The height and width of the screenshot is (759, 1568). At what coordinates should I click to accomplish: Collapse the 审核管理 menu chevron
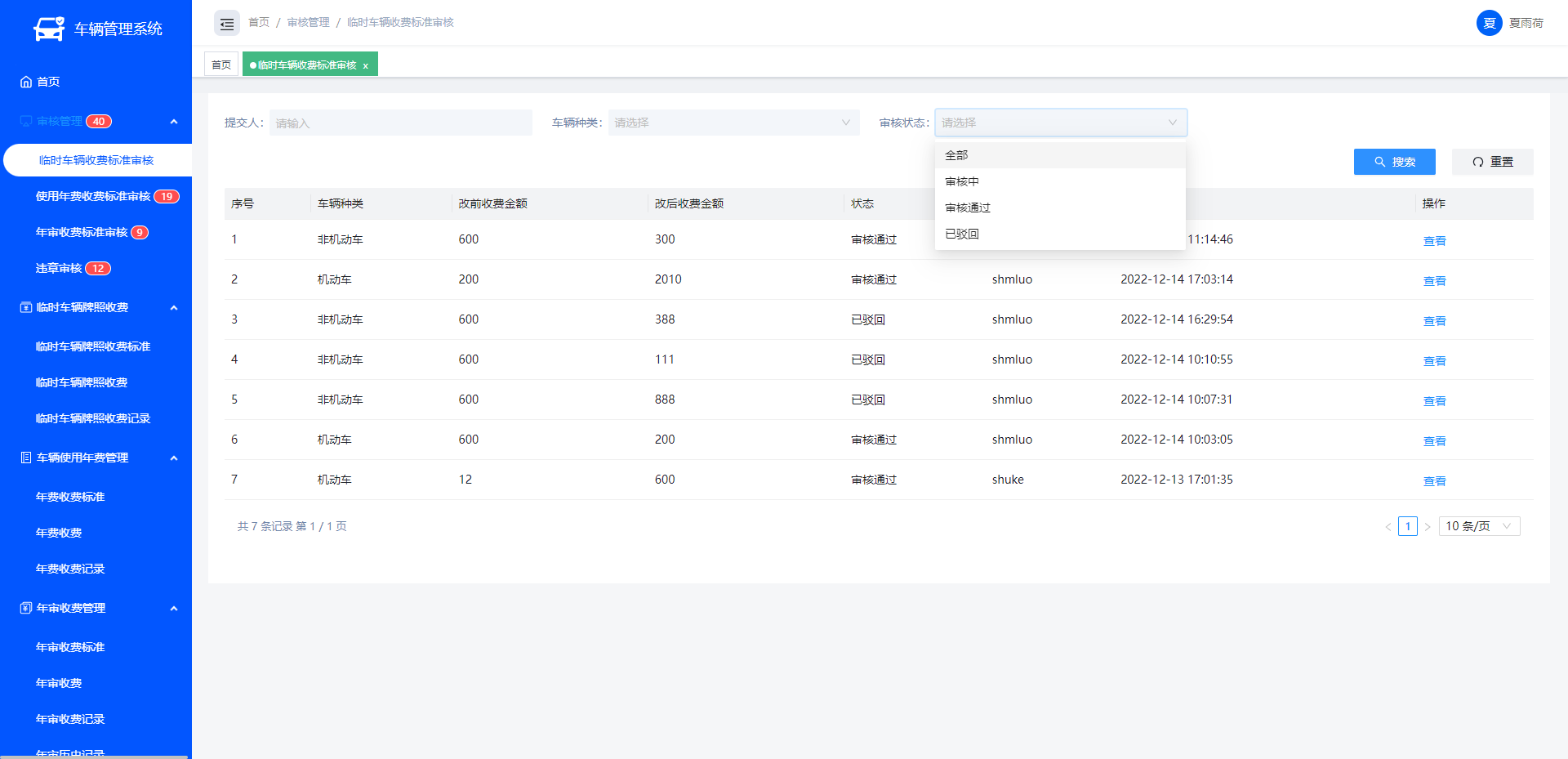tap(174, 122)
